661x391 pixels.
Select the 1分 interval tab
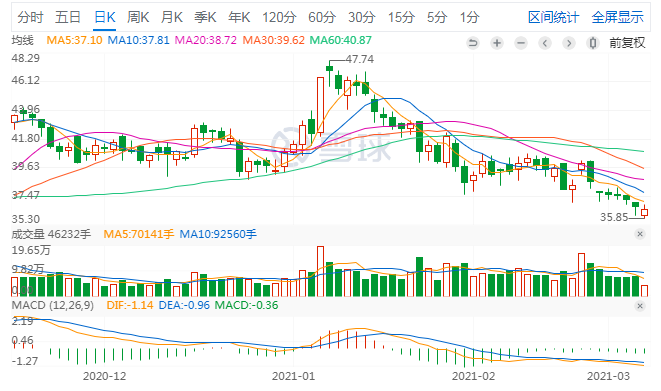click(x=470, y=17)
